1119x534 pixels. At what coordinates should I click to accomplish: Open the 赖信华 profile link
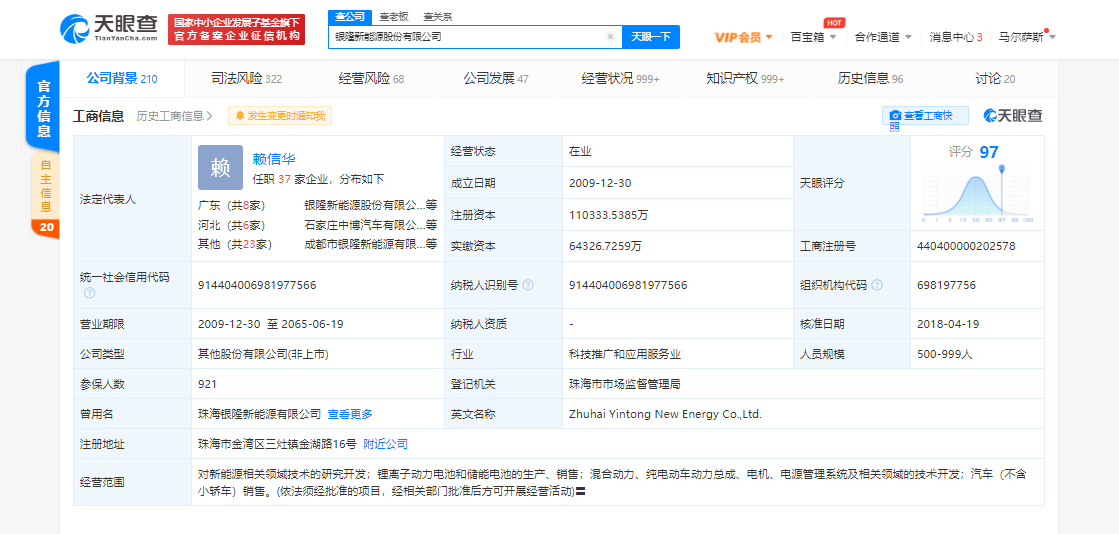(x=274, y=159)
